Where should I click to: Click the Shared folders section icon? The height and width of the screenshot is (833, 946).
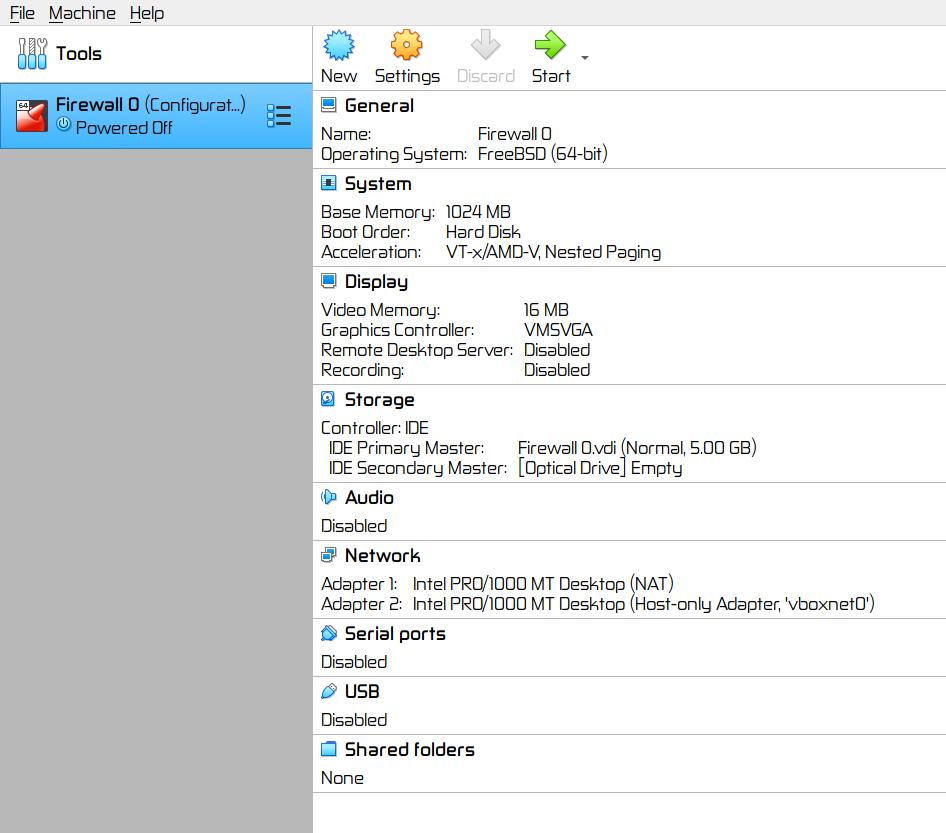(328, 749)
